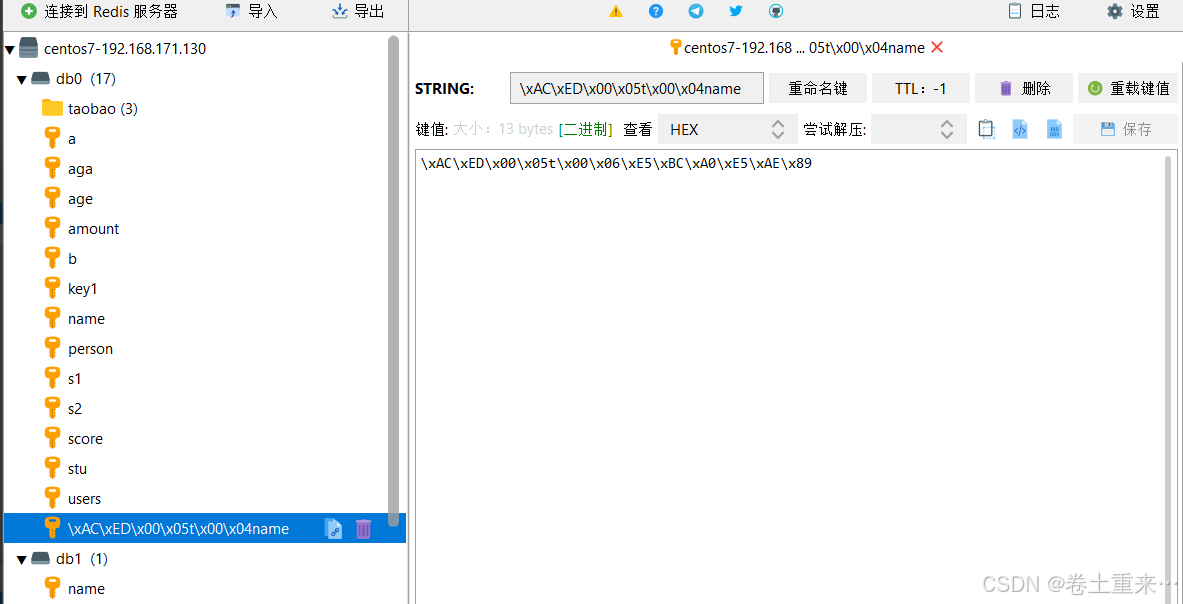This screenshot has width=1183, height=604.
Task: Switch to the centos7-192.168 key tab
Action: (804, 48)
